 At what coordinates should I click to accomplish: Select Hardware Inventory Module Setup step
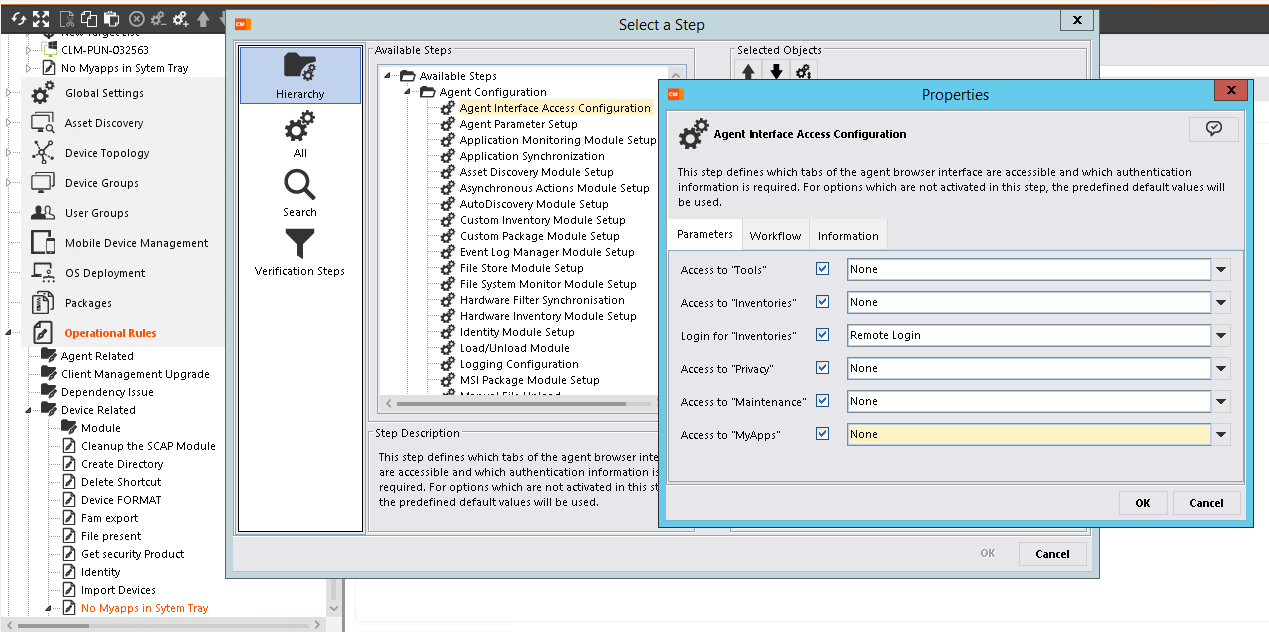coord(548,316)
